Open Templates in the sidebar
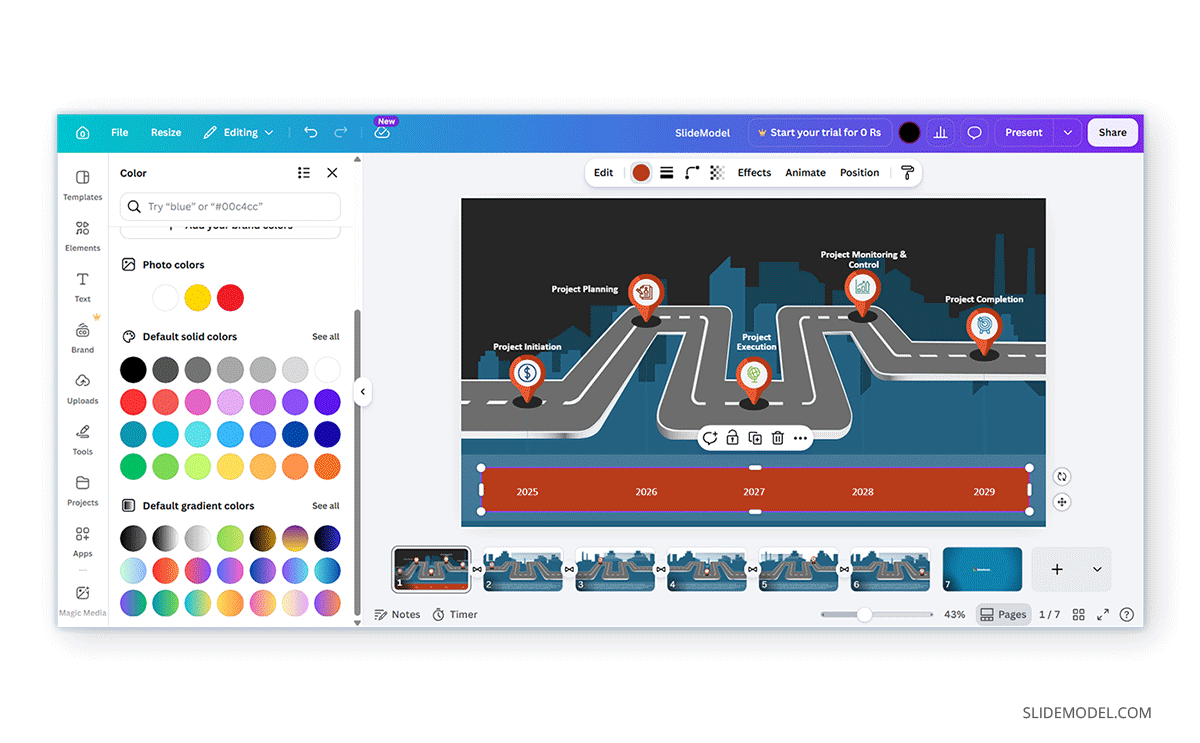Viewport: 1200px width, 743px height. coord(83,185)
